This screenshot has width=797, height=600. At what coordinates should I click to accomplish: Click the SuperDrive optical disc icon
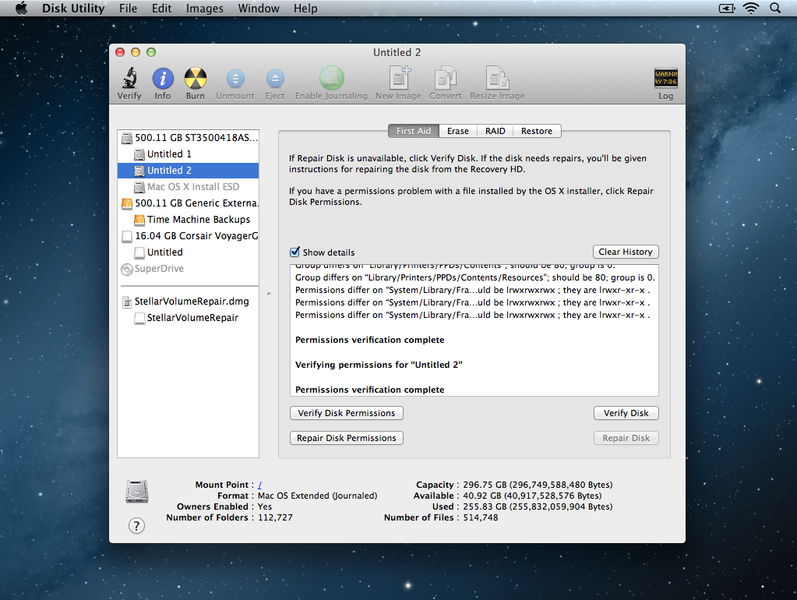127,269
